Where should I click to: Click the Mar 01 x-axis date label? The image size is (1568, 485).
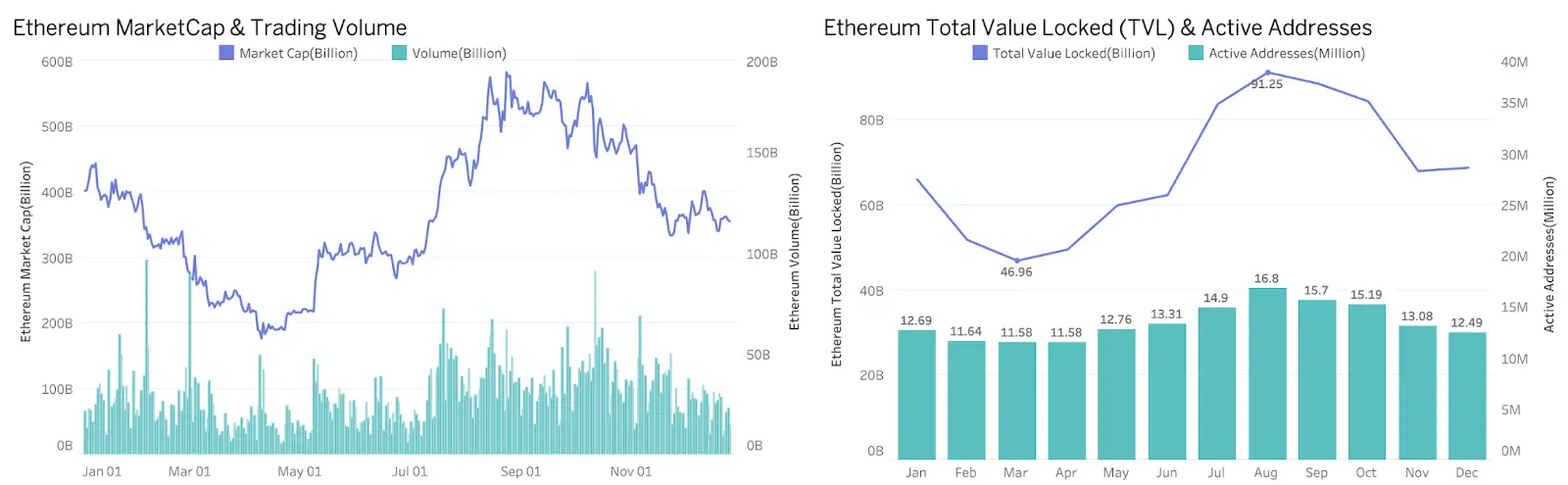(x=189, y=471)
